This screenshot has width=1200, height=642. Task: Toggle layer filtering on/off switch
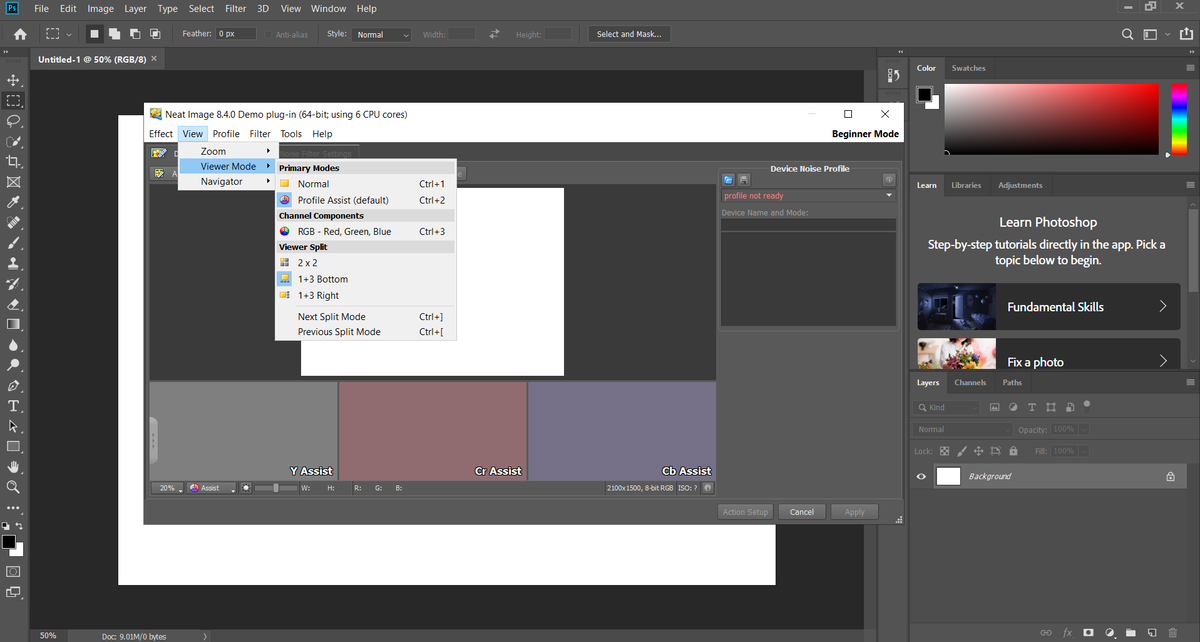(1087, 405)
